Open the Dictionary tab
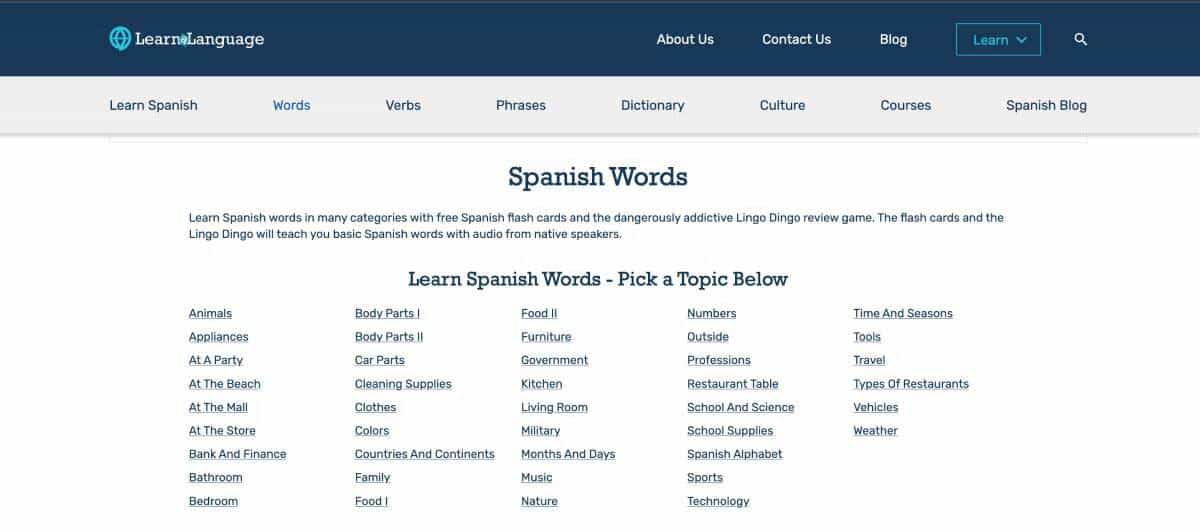Screen dimensions: 1200x531 pyautogui.click(x=652, y=105)
